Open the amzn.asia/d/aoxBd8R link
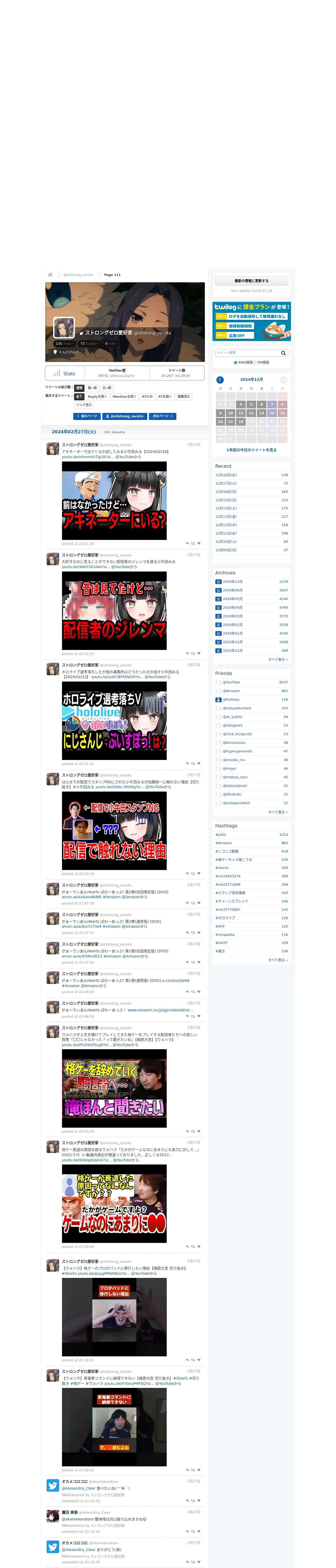The width and height of the screenshot is (336, 1568). coord(81,897)
